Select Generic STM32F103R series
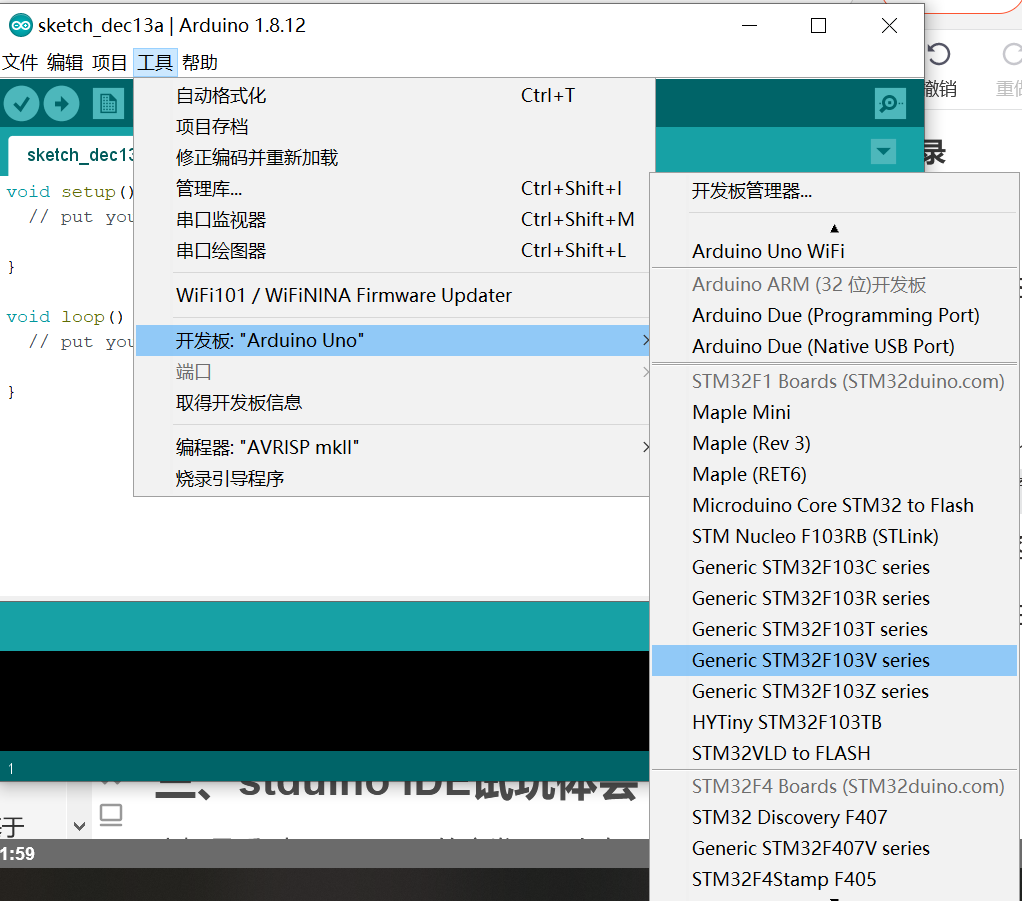The width and height of the screenshot is (1022, 901). tap(834, 598)
